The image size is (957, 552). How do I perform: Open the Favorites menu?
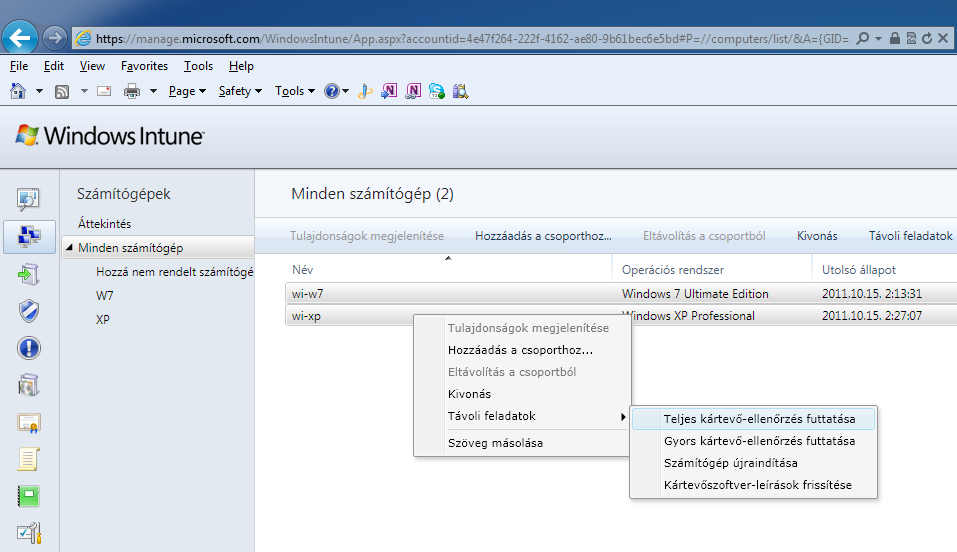144,66
